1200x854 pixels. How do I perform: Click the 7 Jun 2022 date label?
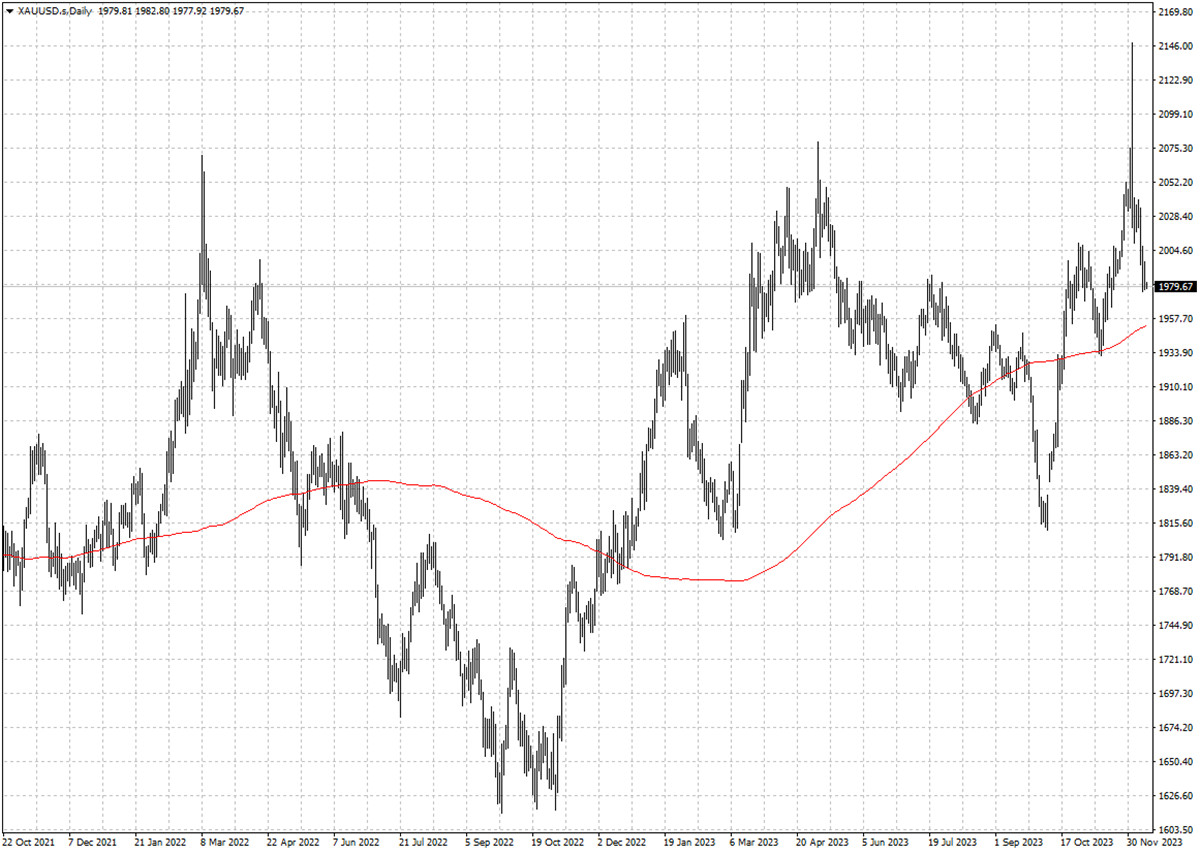[358, 843]
